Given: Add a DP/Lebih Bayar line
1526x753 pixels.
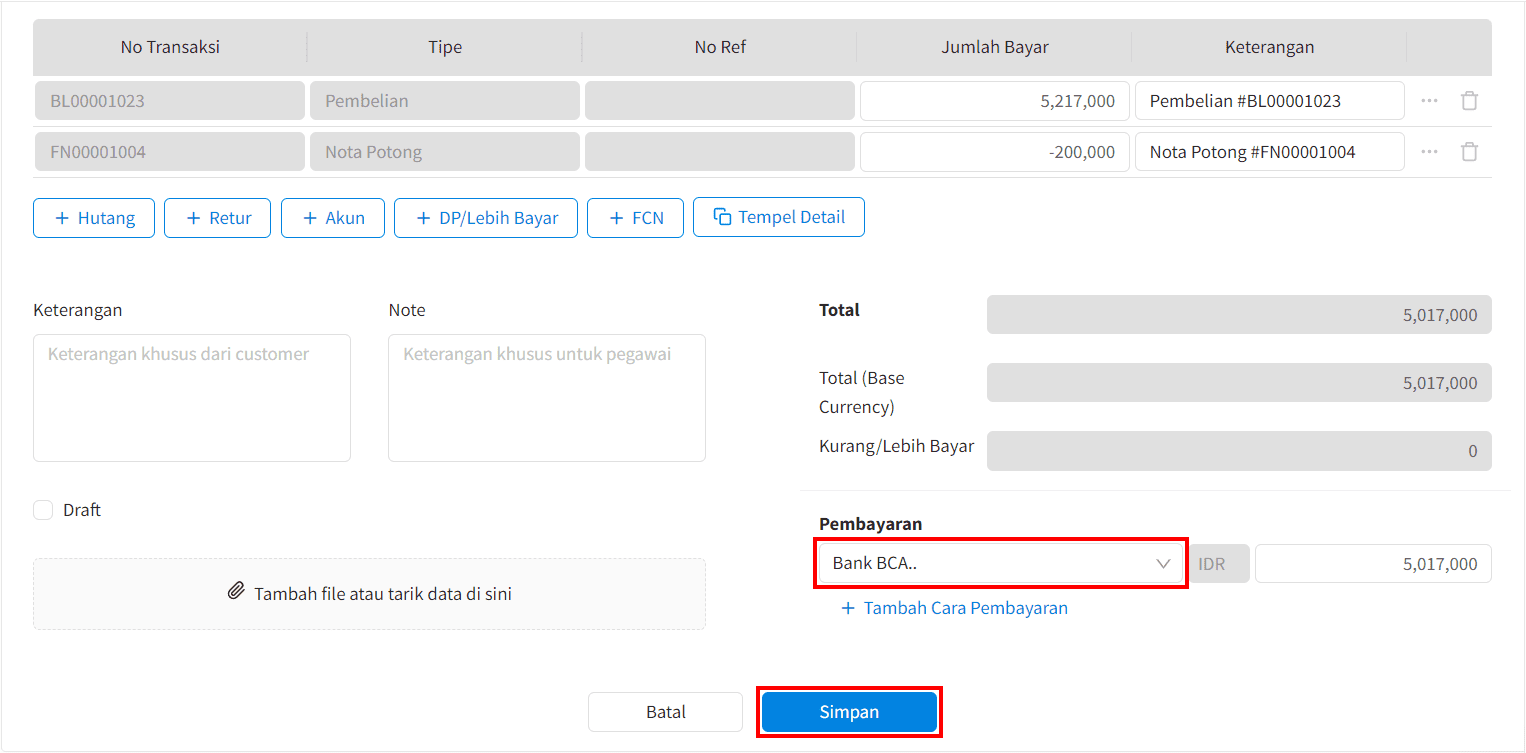Looking at the screenshot, I should (486, 218).
